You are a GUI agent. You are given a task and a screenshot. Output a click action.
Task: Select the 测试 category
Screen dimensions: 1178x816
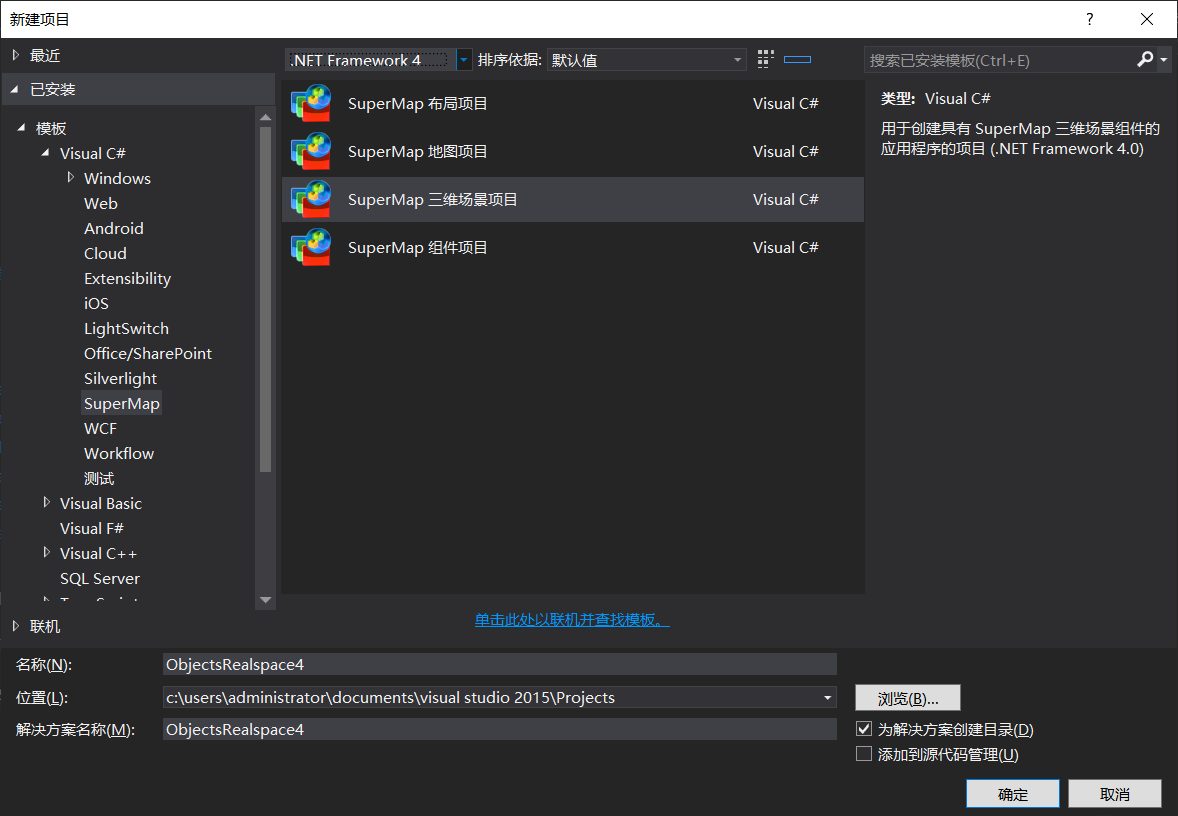[x=99, y=478]
